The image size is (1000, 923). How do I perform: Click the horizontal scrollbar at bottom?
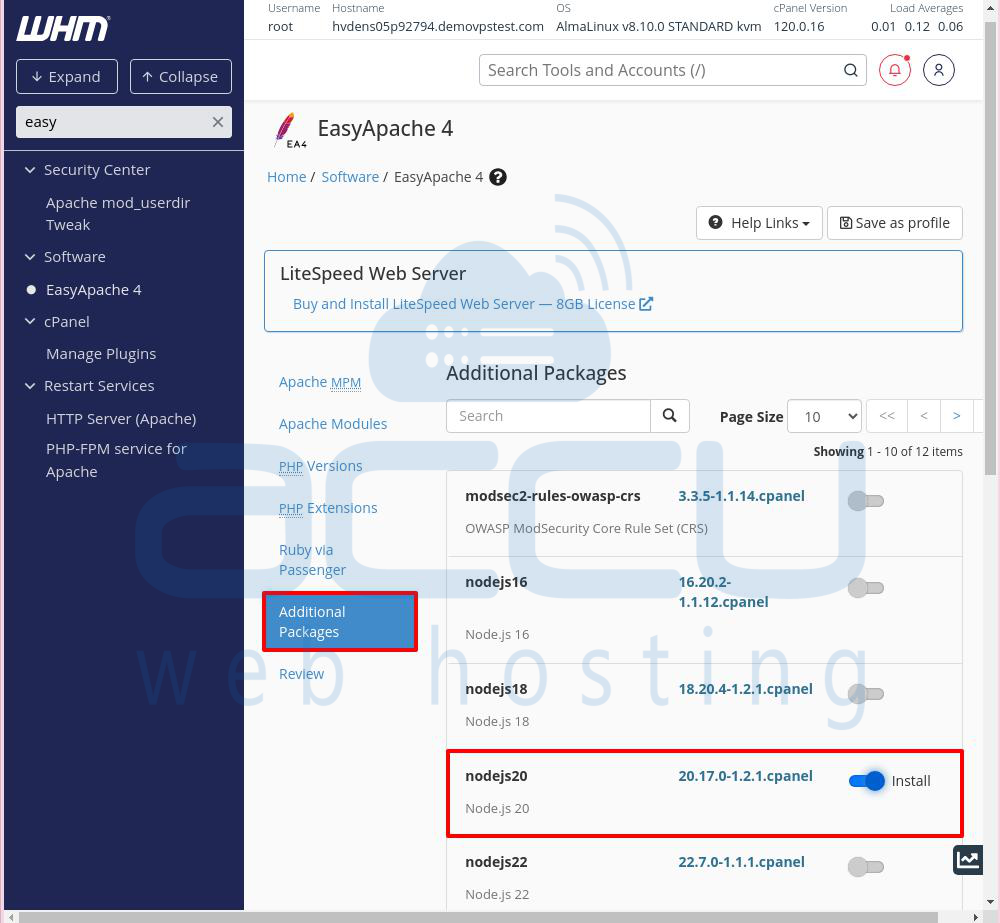tap(478, 917)
